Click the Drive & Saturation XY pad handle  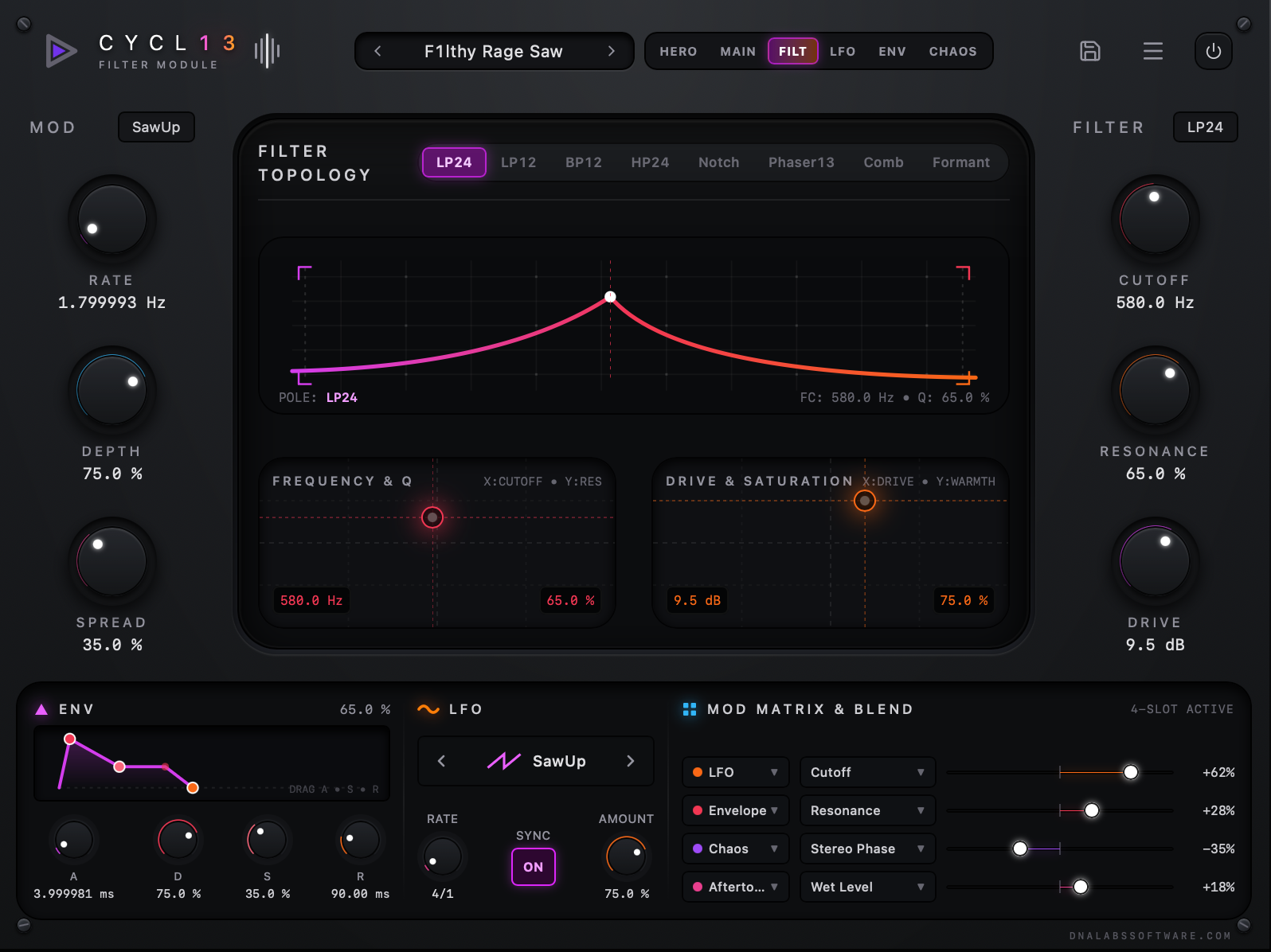tap(864, 501)
